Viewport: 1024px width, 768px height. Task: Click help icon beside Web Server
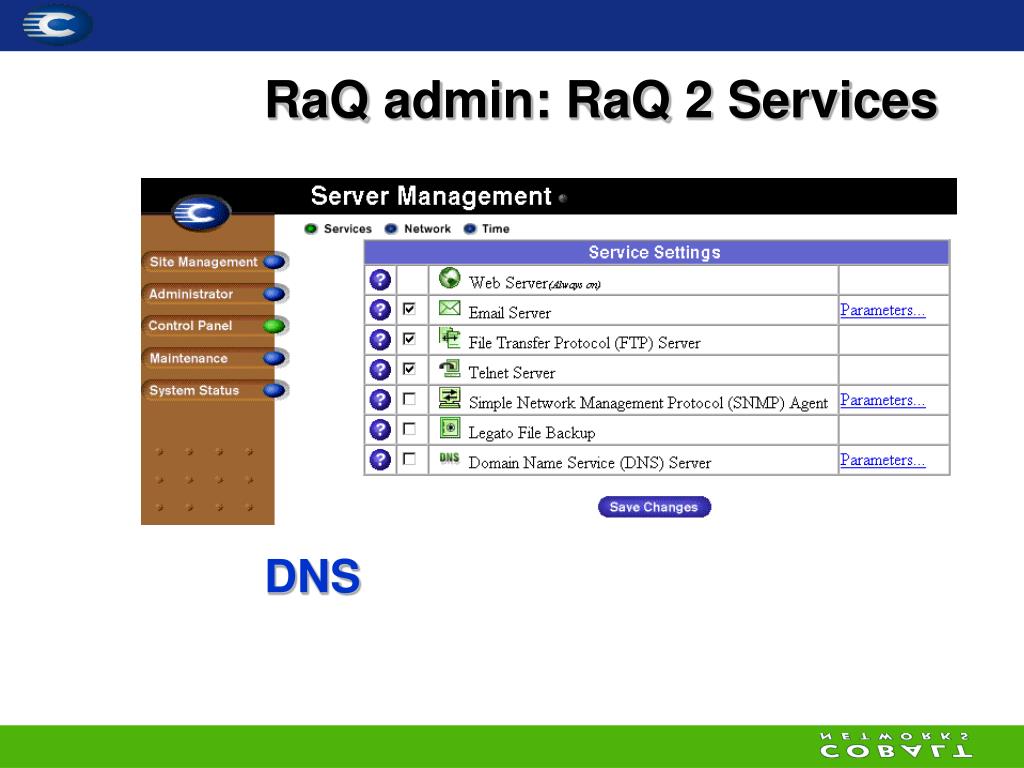[380, 280]
